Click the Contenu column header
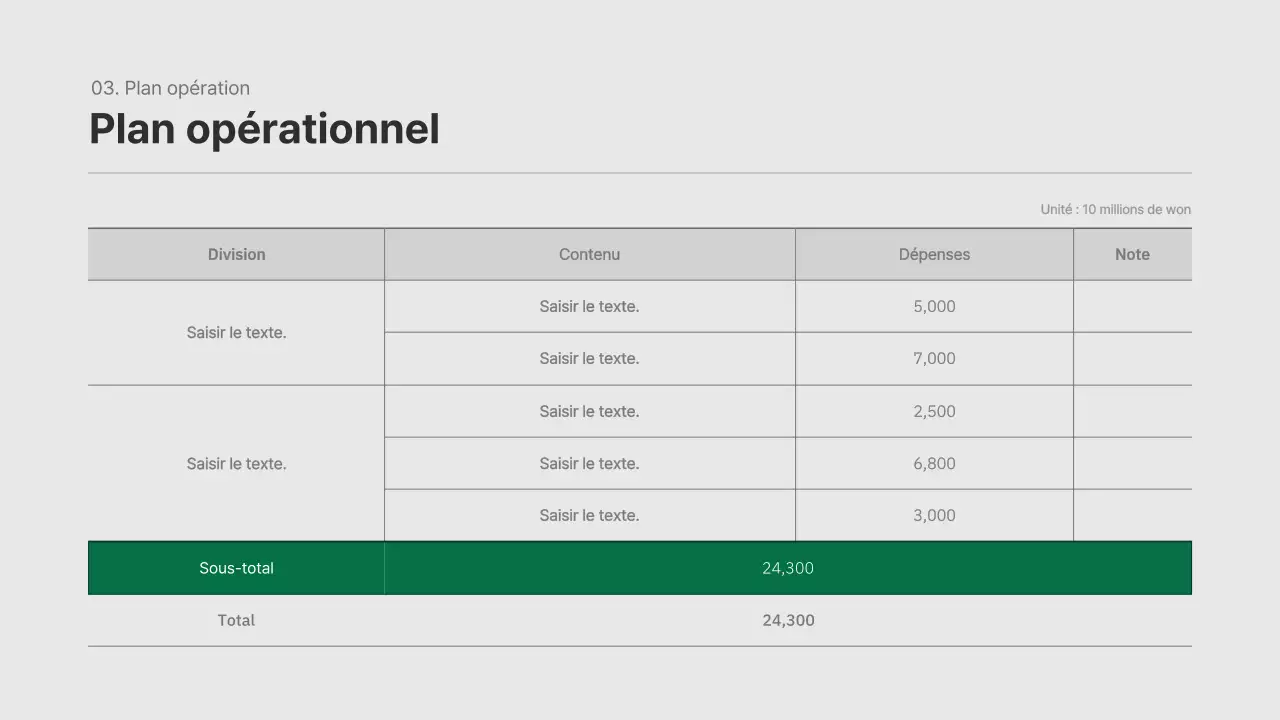This screenshot has width=1280, height=720. [589, 254]
